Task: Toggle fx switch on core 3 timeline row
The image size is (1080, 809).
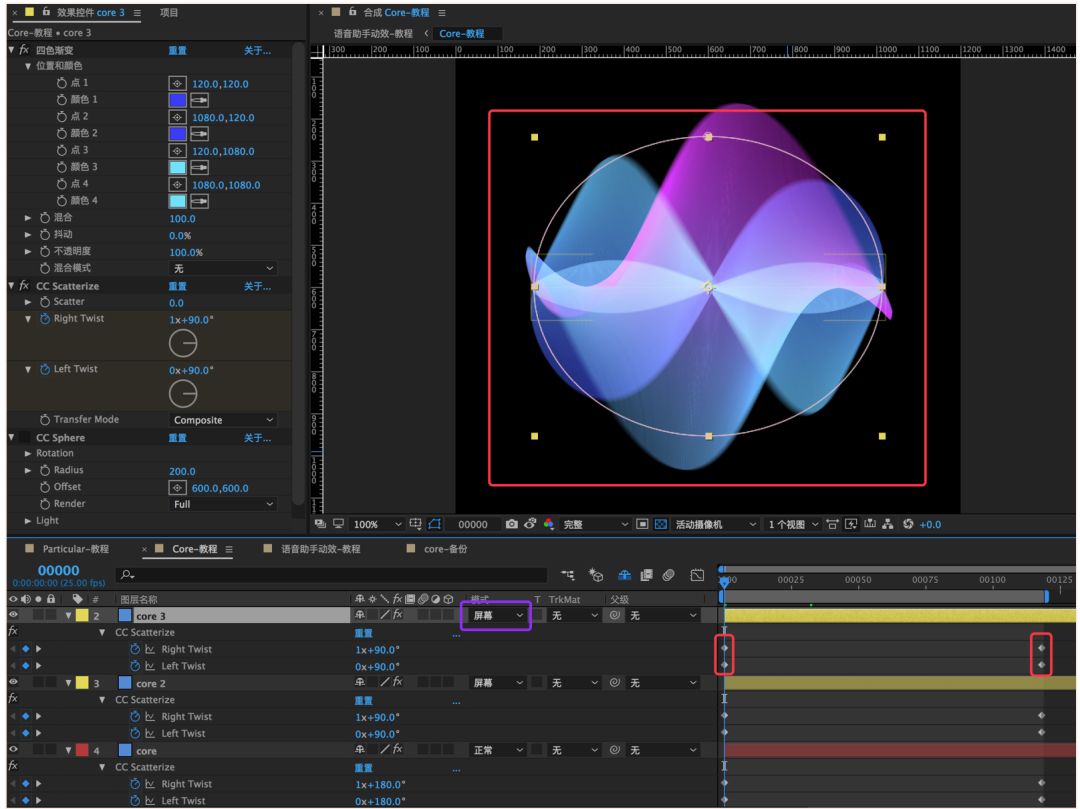Action: [397, 615]
